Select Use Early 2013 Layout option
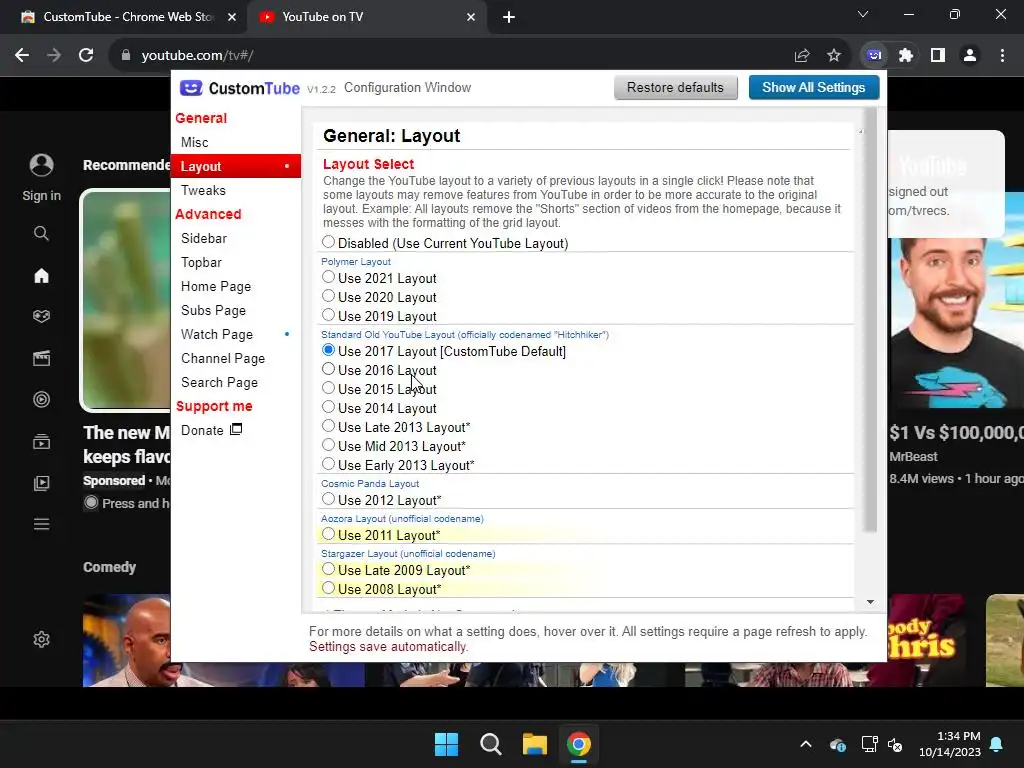This screenshot has height=768, width=1024. tap(328, 464)
